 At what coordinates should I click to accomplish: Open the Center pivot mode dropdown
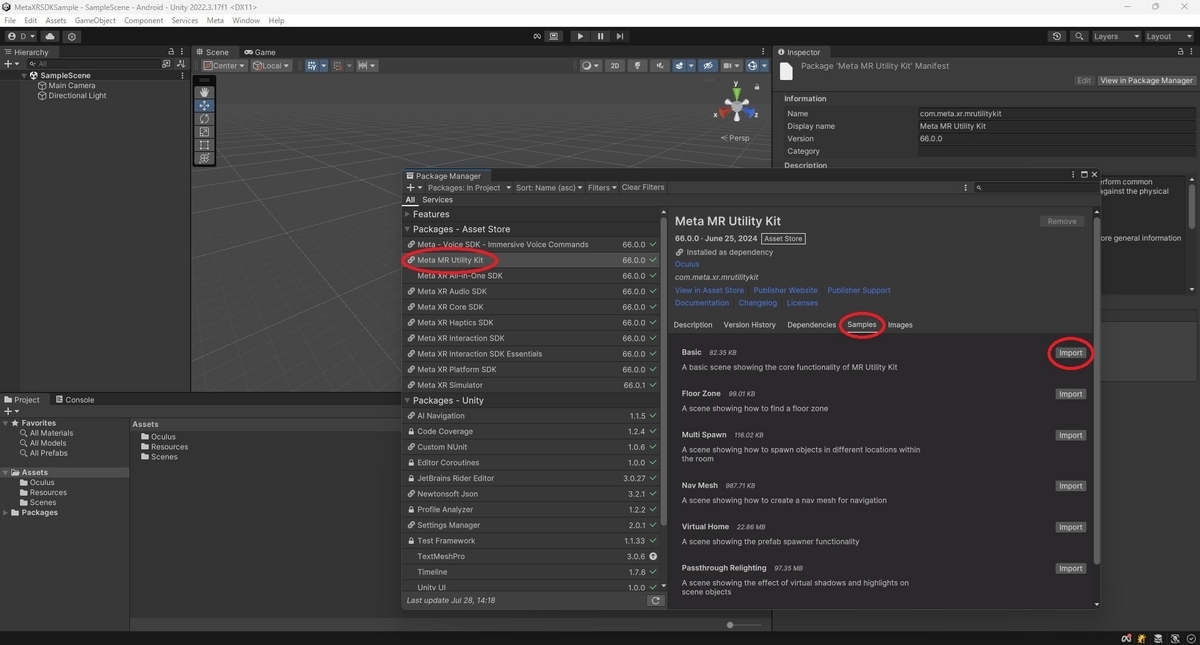point(224,66)
